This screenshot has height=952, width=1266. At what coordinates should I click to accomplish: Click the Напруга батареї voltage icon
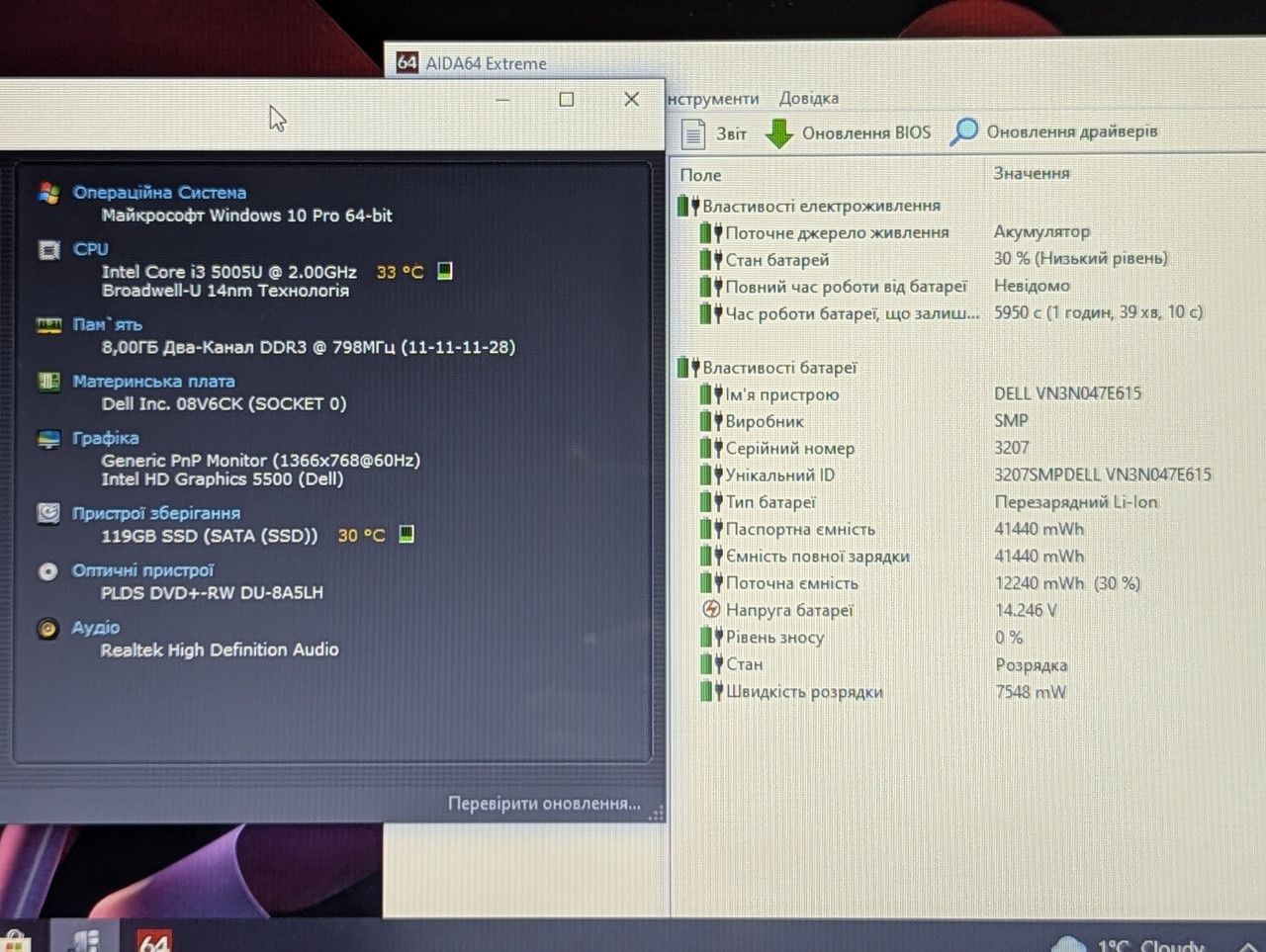pos(711,610)
